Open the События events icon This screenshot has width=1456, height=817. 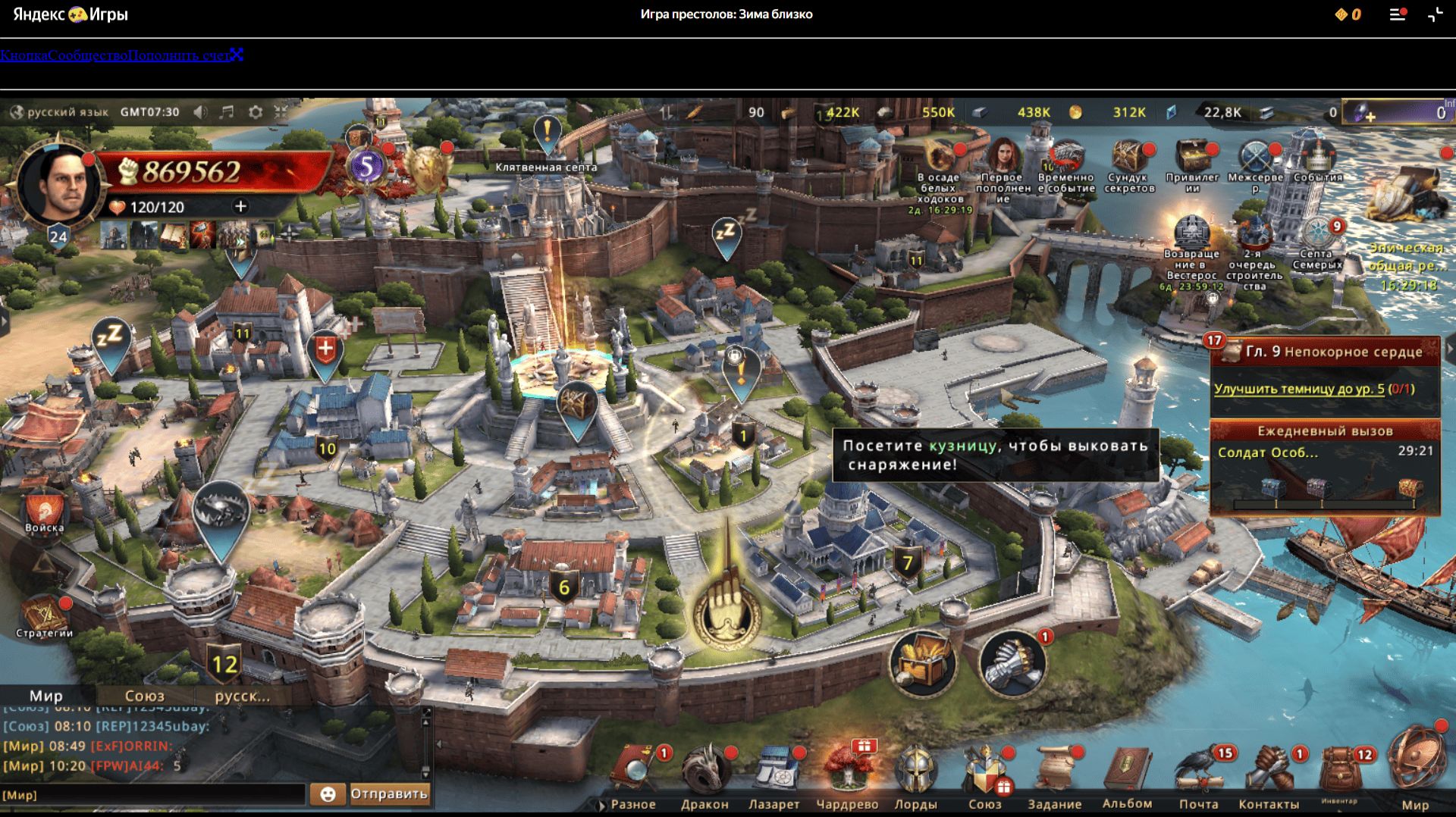tap(1318, 155)
